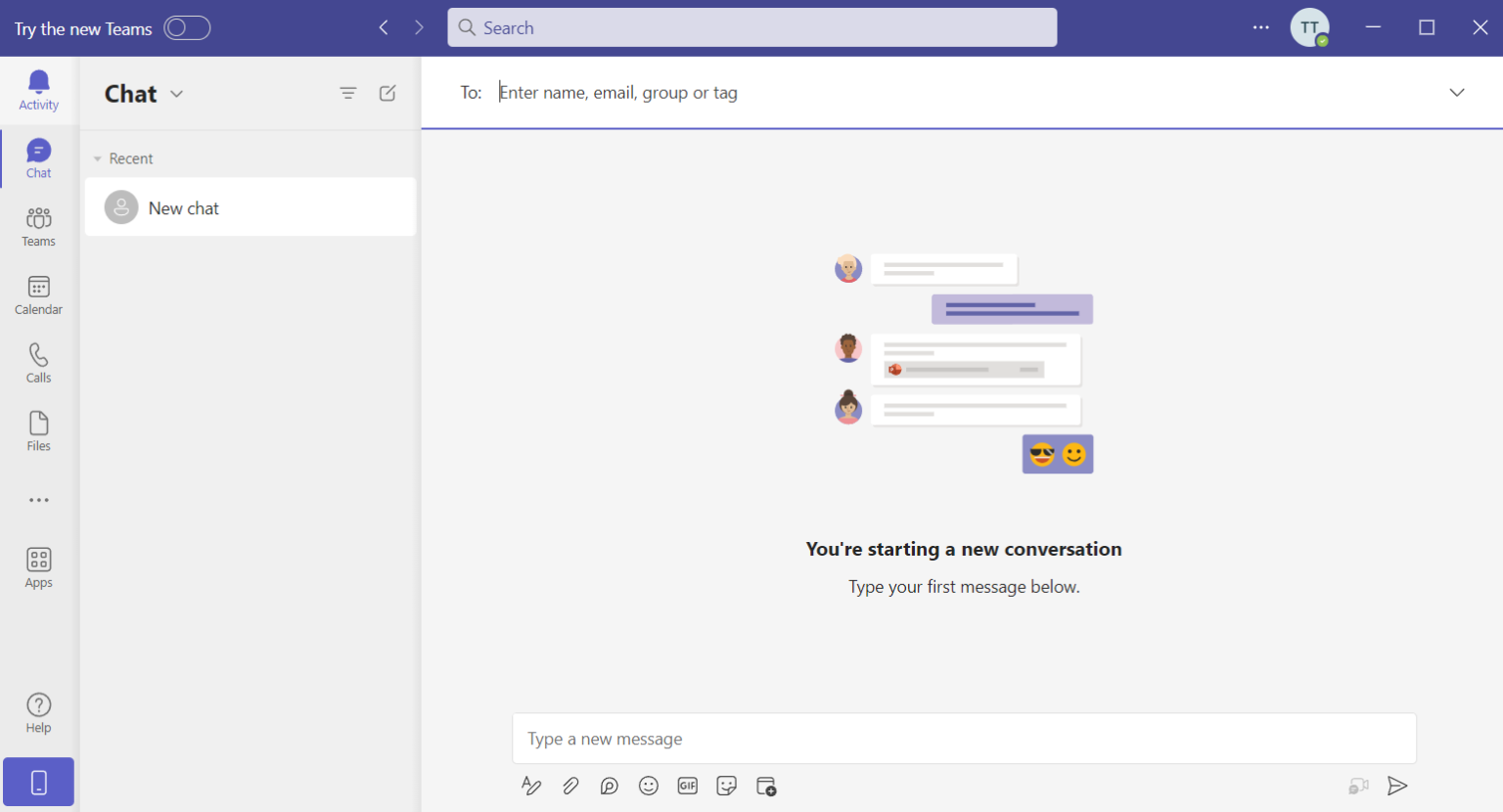1503x812 pixels.
Task: Switch to the Chat section
Action: 38,158
